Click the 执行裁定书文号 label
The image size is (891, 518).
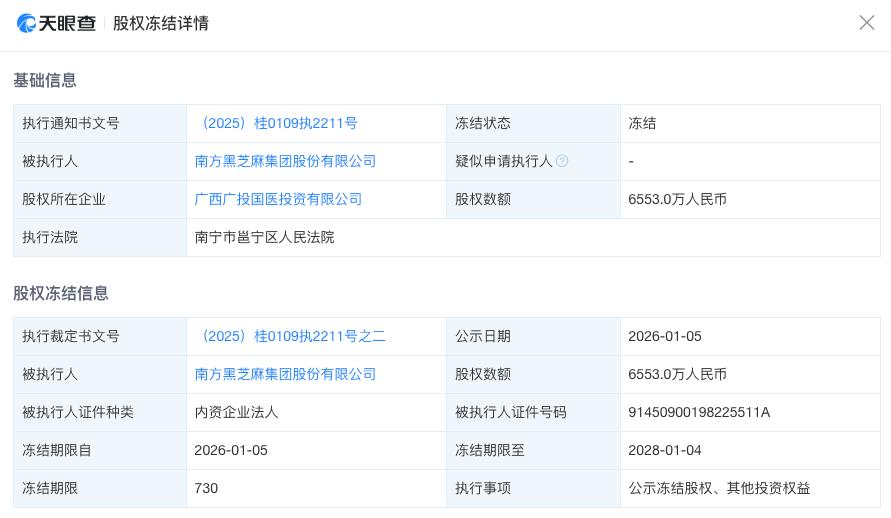[71, 336]
